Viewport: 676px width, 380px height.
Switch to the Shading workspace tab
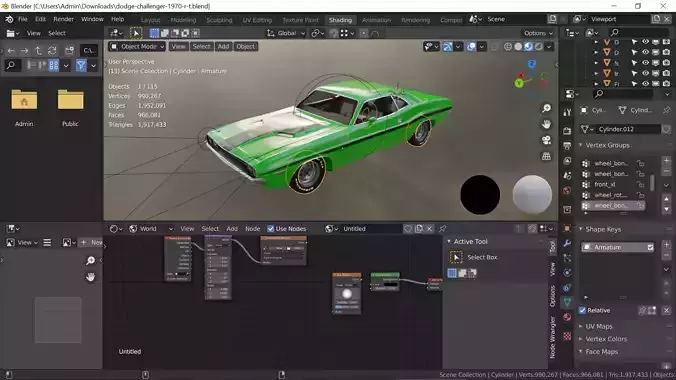coord(340,20)
